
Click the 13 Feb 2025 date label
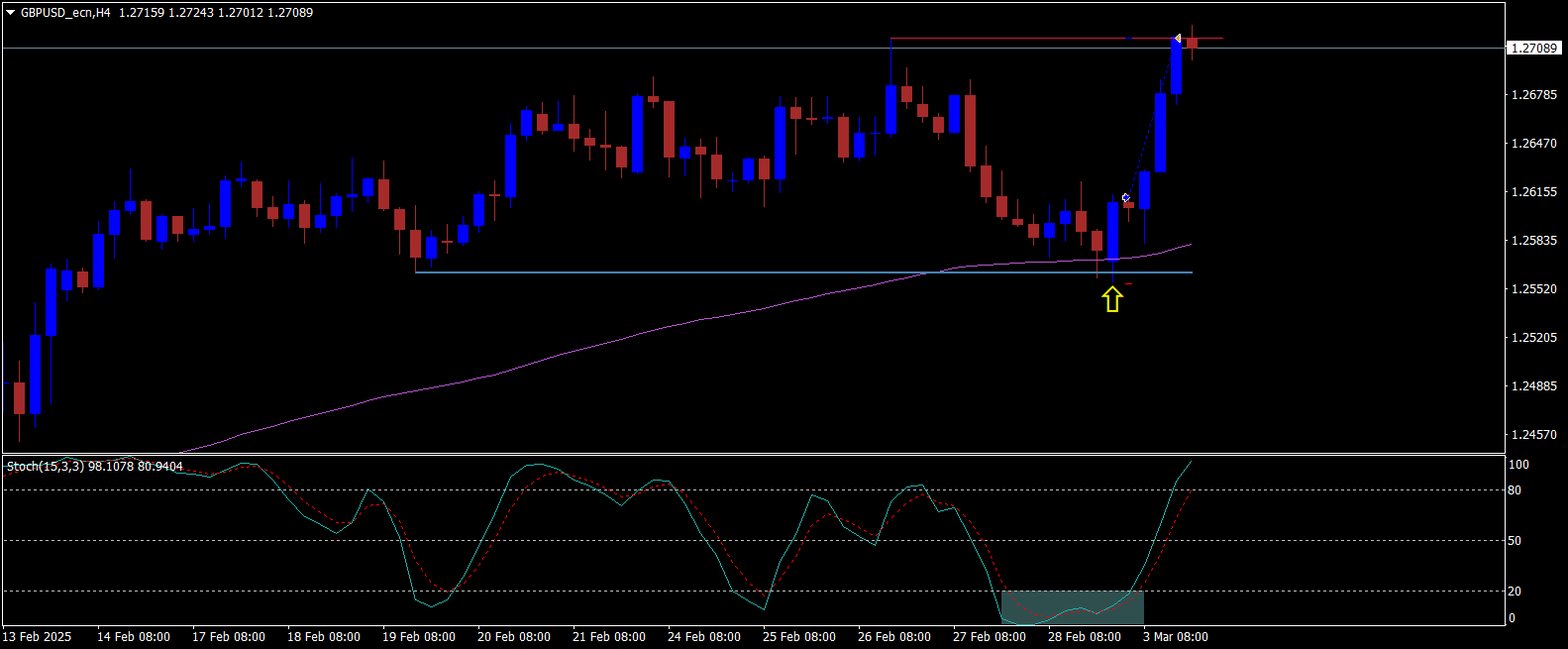[38, 637]
